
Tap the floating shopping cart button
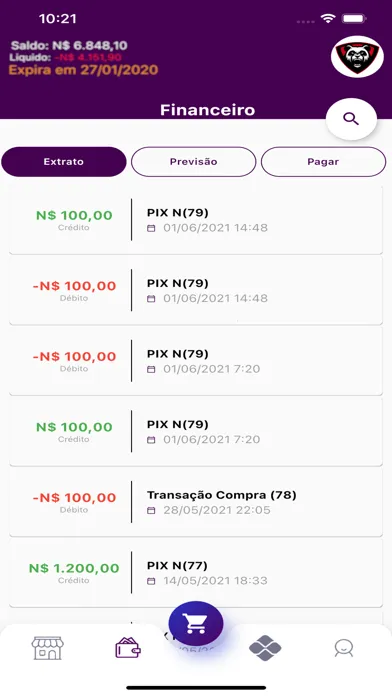point(196,624)
